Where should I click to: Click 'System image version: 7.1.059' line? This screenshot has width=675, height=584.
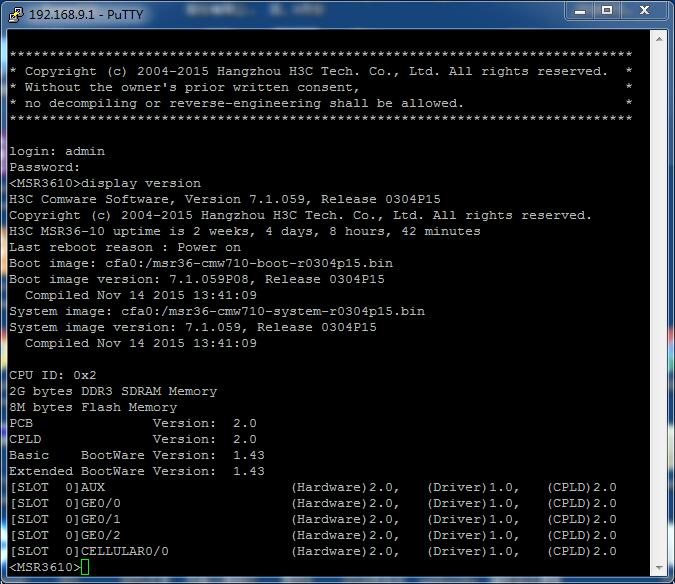(x=193, y=328)
